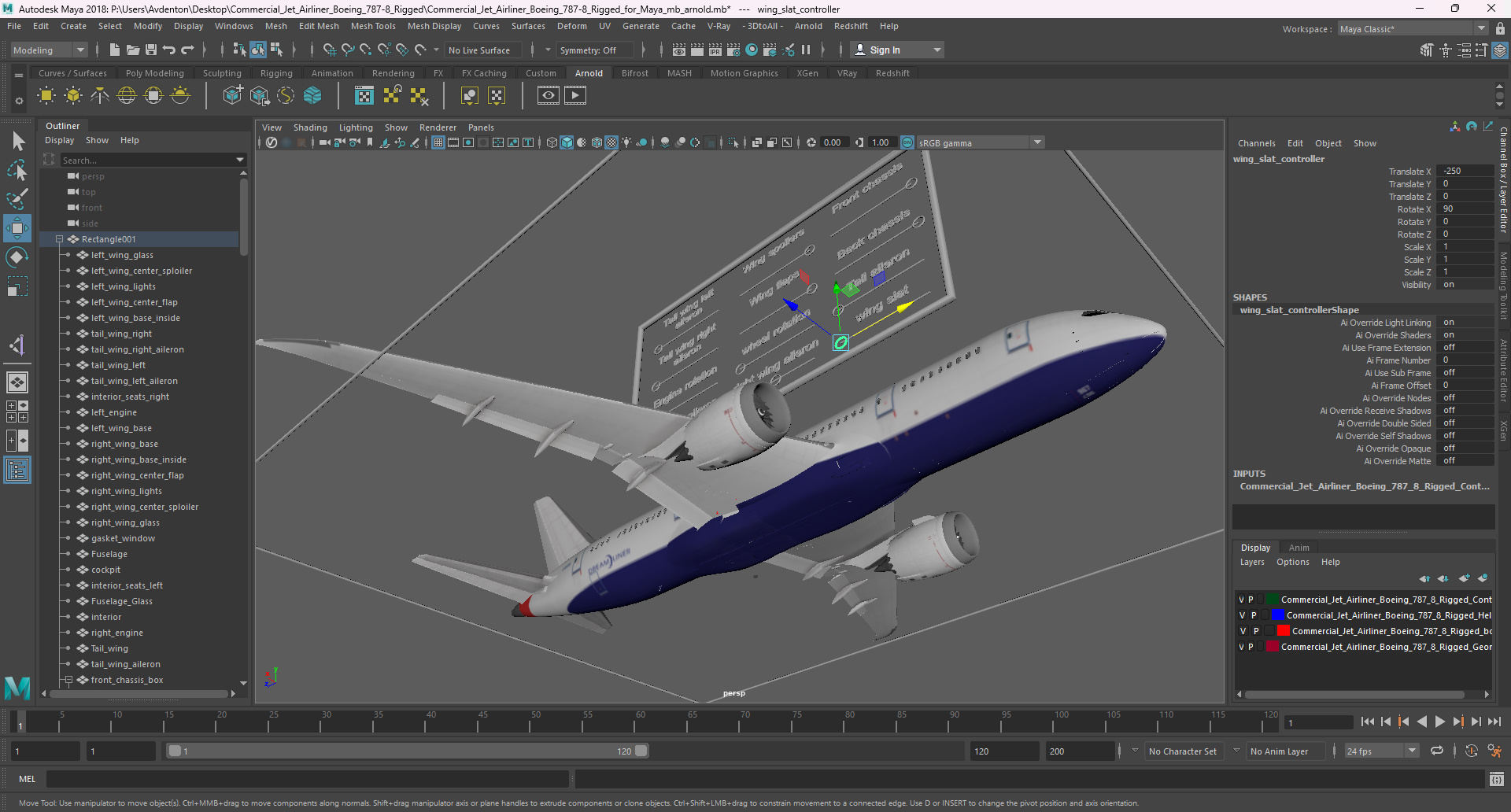Activate the Rotate tool in the toolbox

pos(17,257)
